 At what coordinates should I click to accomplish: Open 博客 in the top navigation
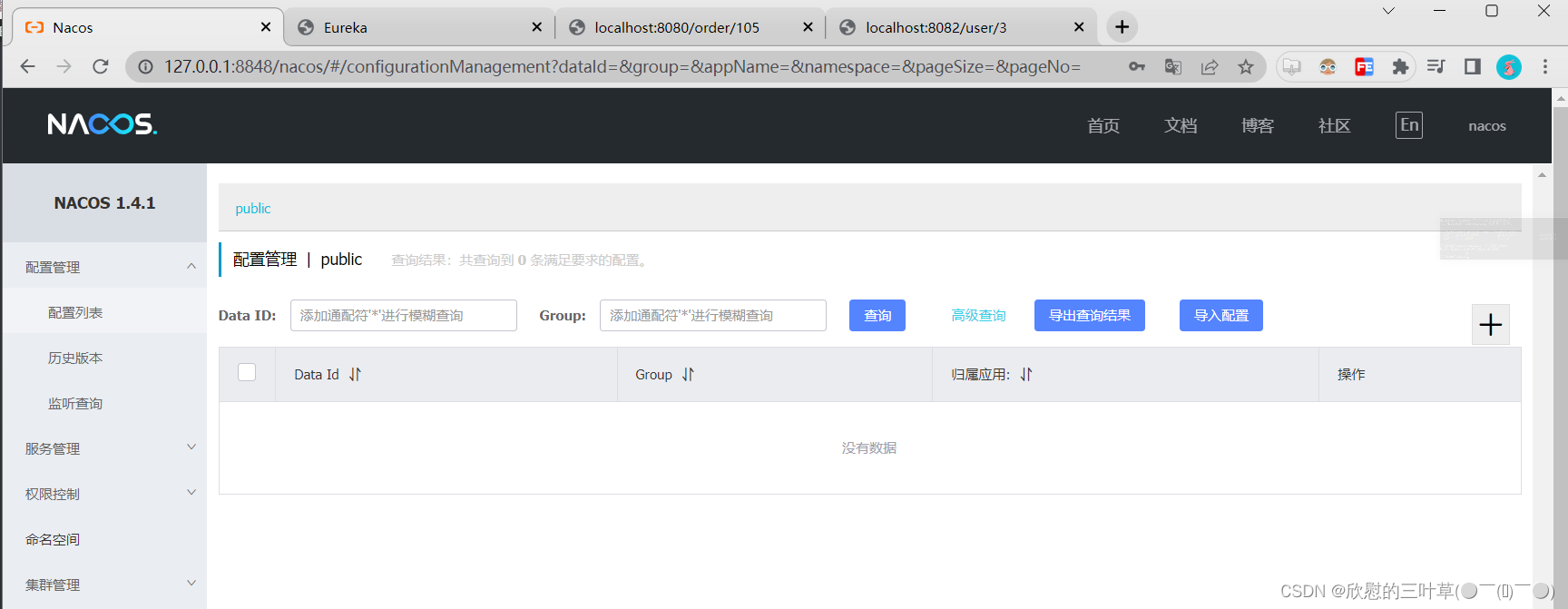coord(1258,125)
